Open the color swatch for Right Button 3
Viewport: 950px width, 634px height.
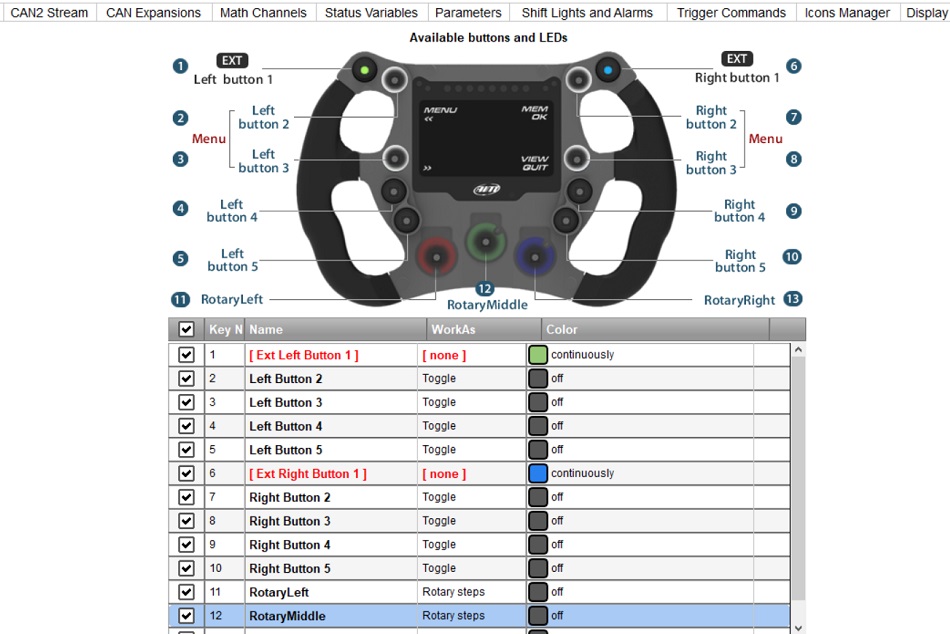tap(538, 521)
